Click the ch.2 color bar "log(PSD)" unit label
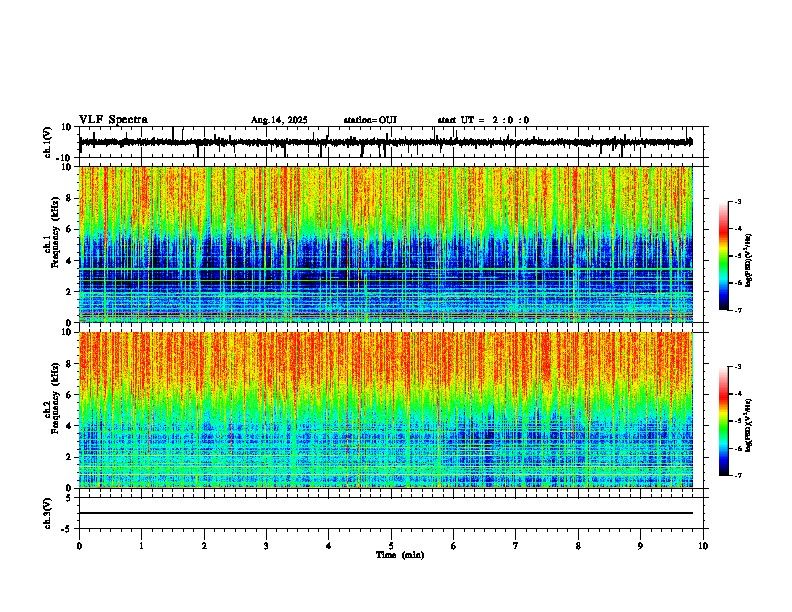 [x=748, y=425]
